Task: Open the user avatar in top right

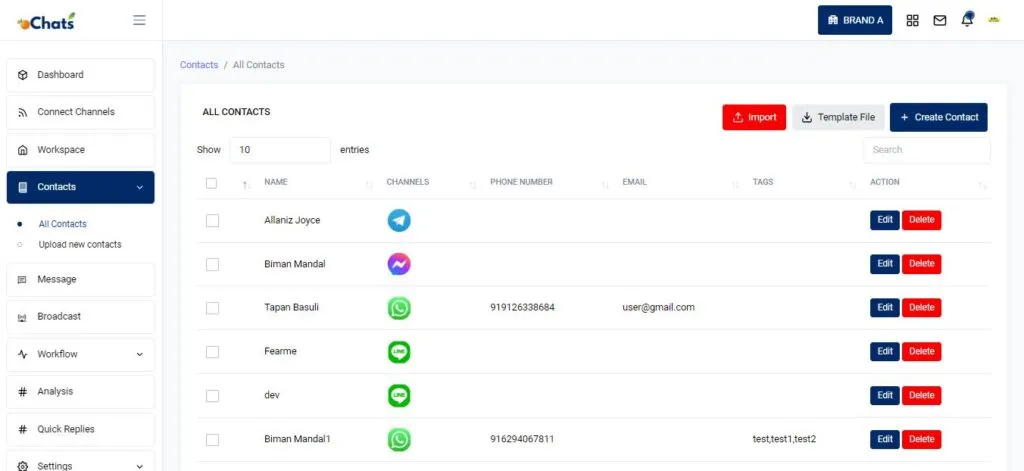Action: 994,20
